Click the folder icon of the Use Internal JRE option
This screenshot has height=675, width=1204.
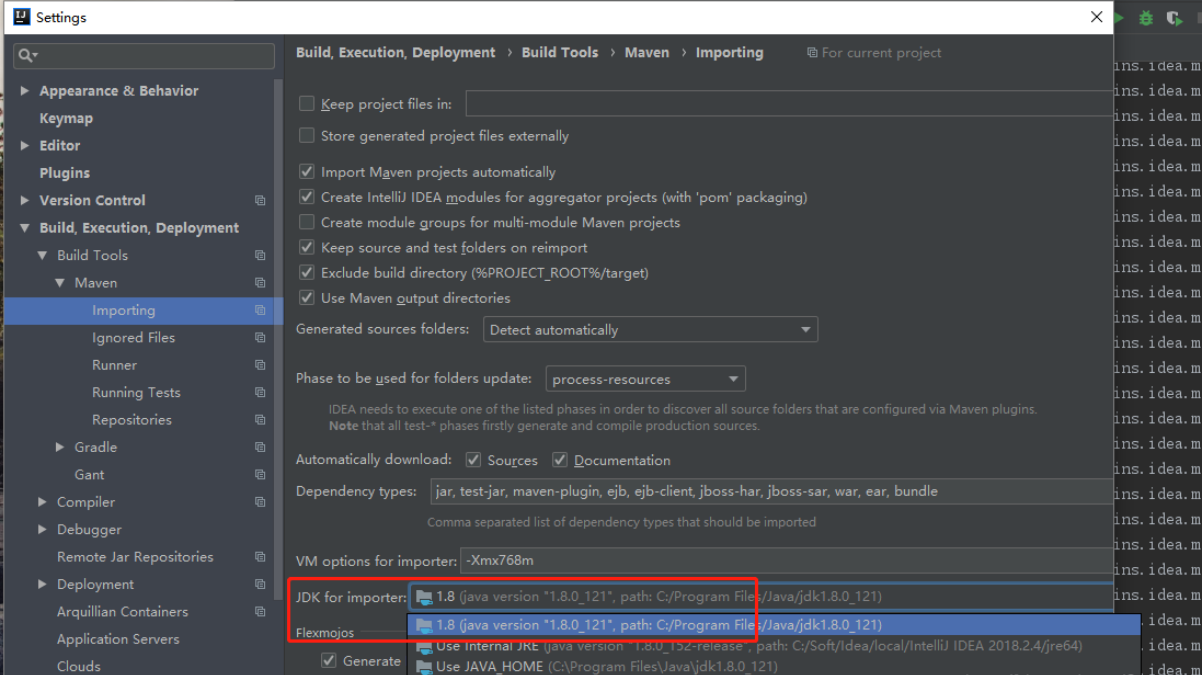pyautogui.click(x=424, y=646)
